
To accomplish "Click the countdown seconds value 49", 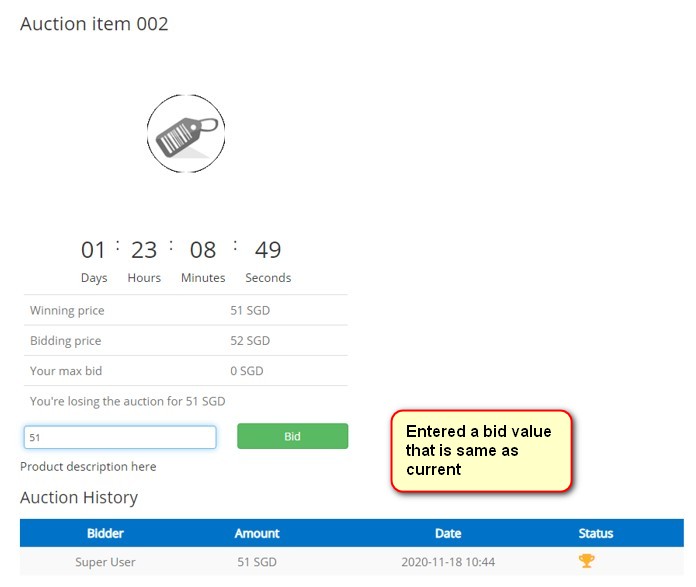I will [x=268, y=250].
